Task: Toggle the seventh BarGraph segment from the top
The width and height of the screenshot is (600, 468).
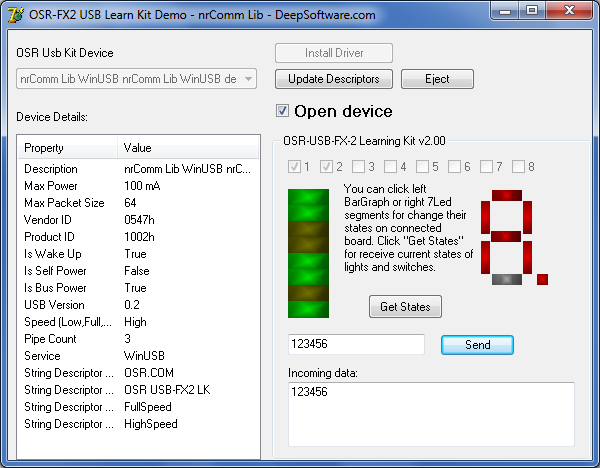Action: tap(308, 293)
